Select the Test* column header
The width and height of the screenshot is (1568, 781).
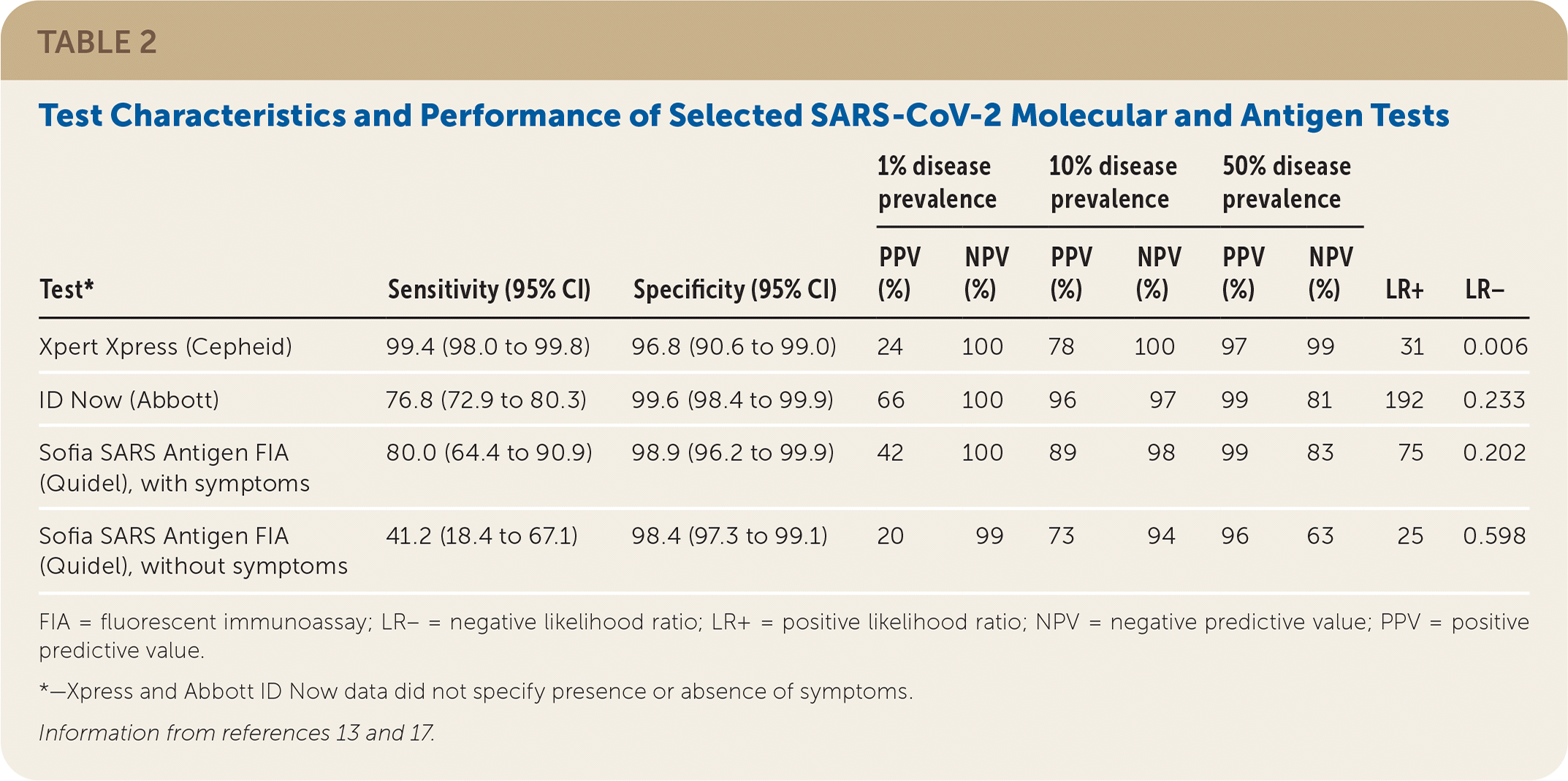point(66,289)
